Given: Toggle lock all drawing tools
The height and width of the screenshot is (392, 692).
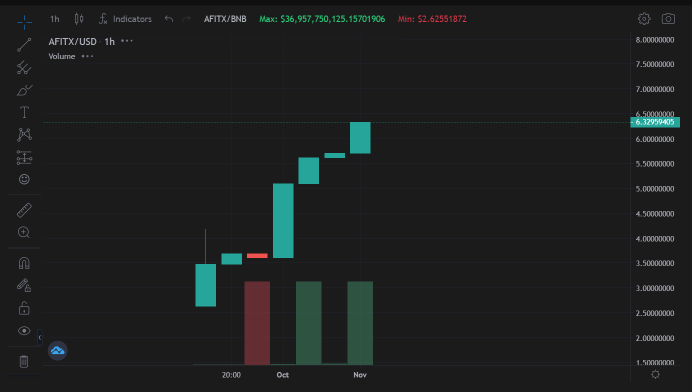Looking at the screenshot, I should [24, 308].
